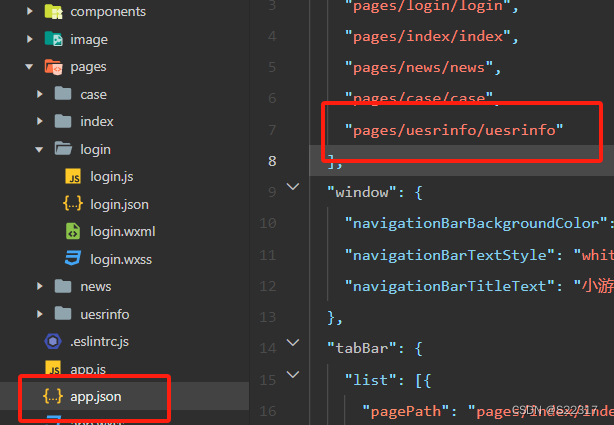The image size is (614, 425).
Task: Click the image folder icon
Action: click(54, 39)
